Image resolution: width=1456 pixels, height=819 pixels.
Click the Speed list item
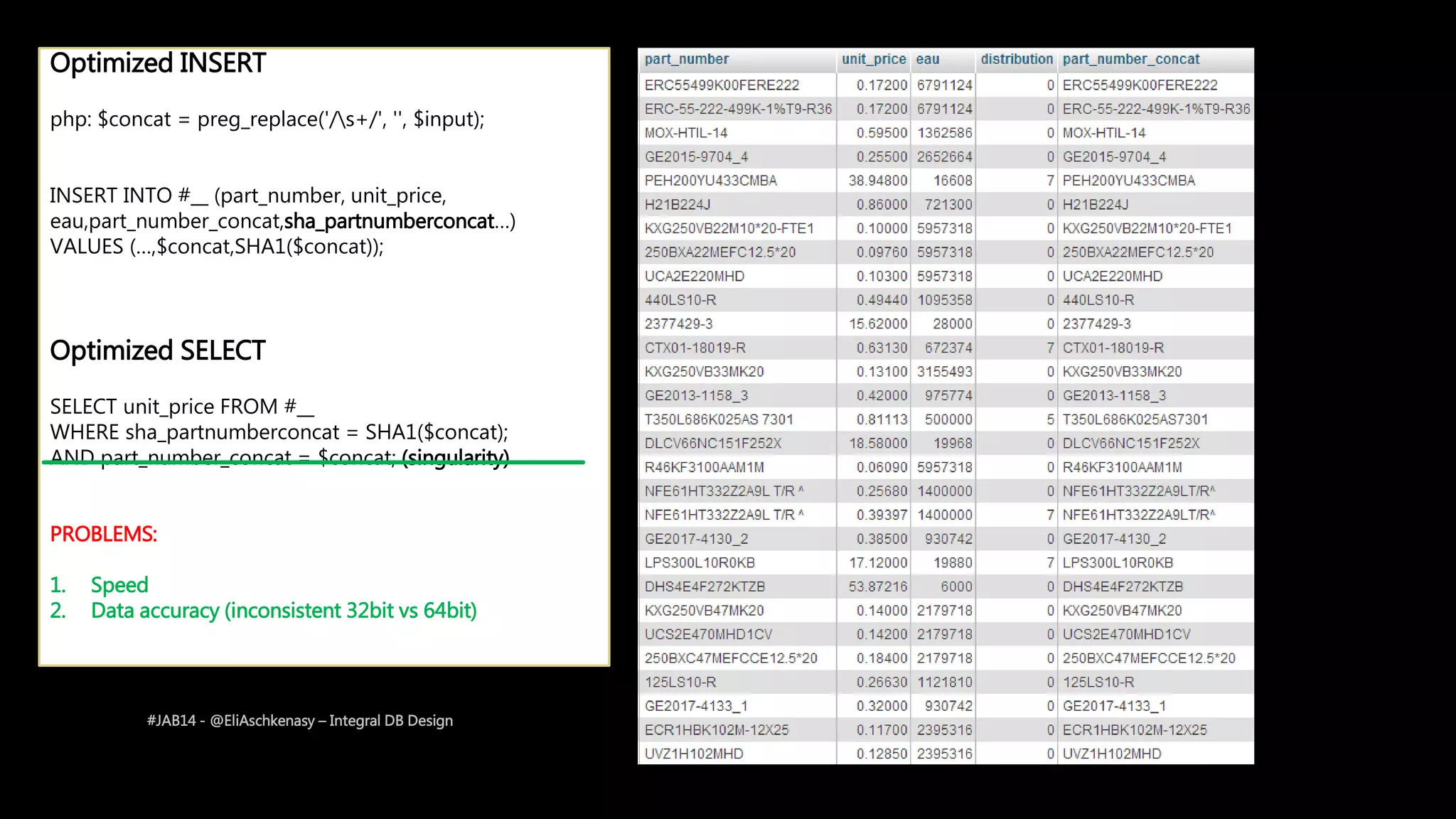(119, 585)
